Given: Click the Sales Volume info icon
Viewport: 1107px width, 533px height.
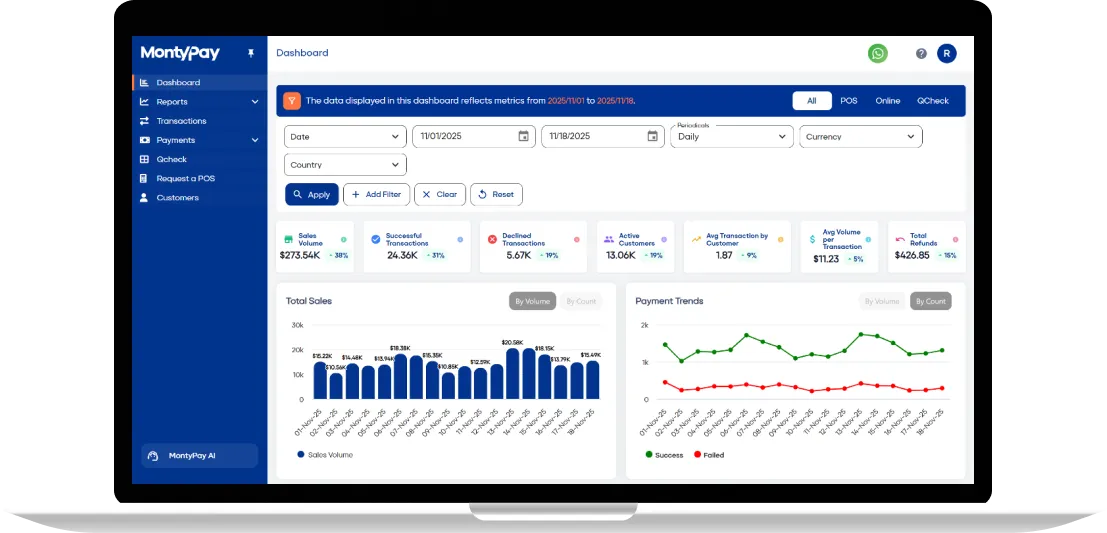Looking at the screenshot, I should (x=344, y=240).
